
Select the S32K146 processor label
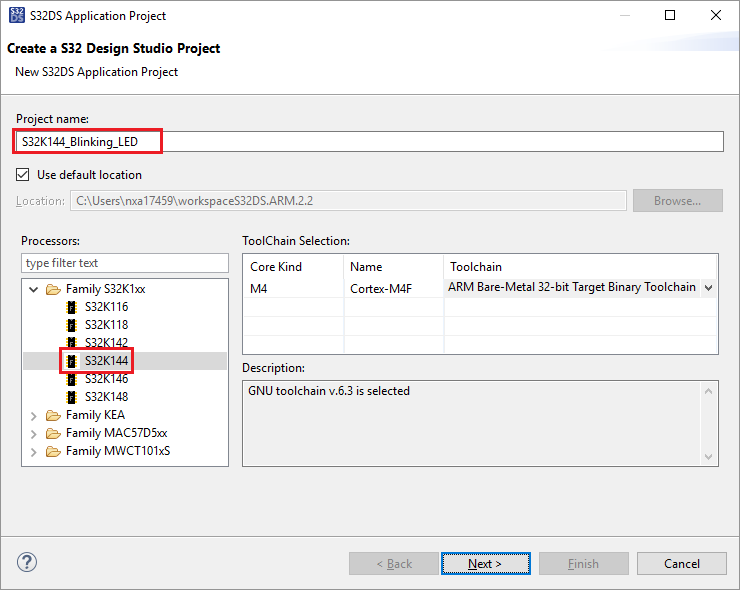pyautogui.click(x=107, y=379)
